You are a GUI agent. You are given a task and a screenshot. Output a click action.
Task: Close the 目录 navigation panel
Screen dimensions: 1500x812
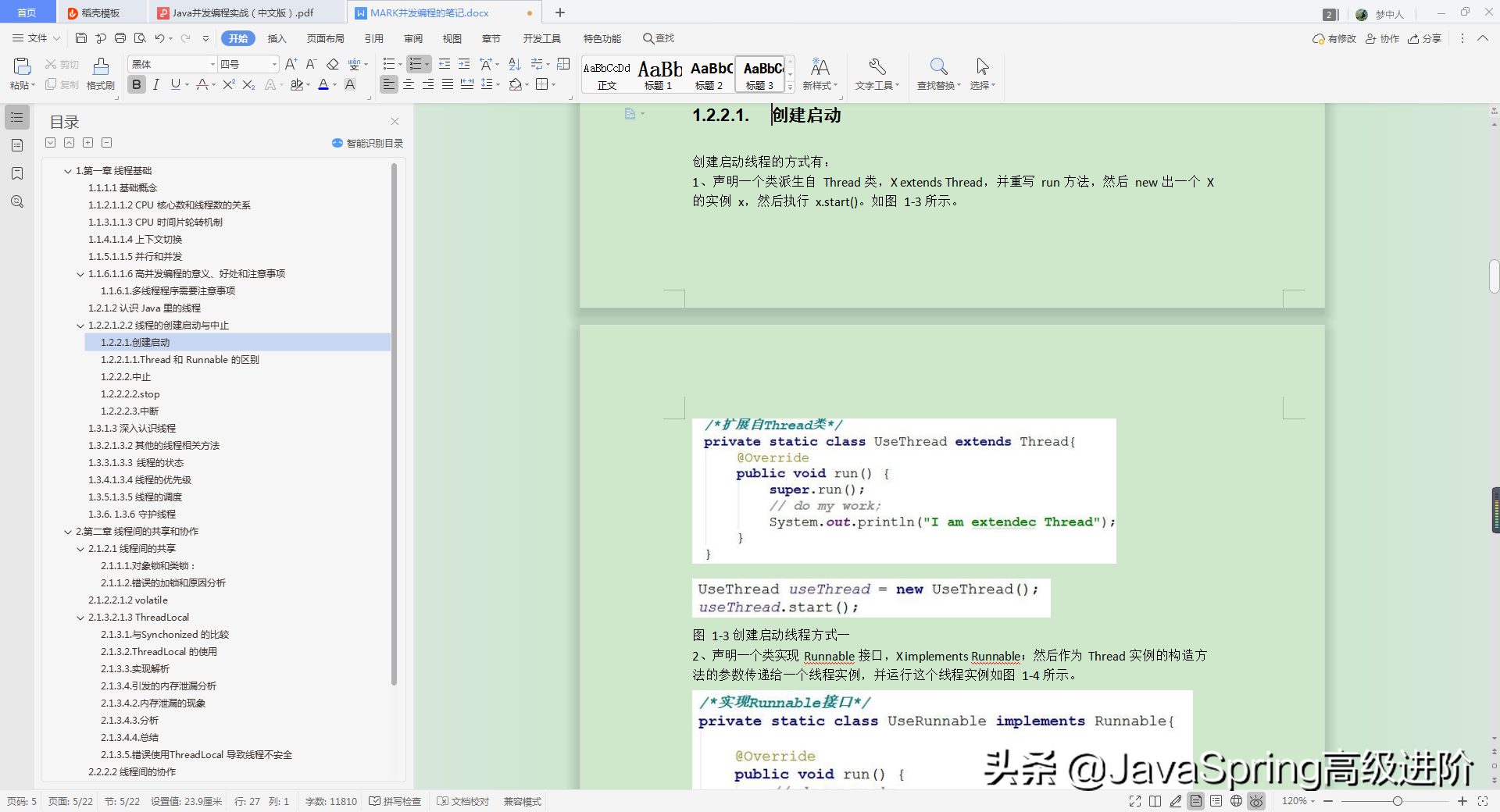click(x=395, y=122)
